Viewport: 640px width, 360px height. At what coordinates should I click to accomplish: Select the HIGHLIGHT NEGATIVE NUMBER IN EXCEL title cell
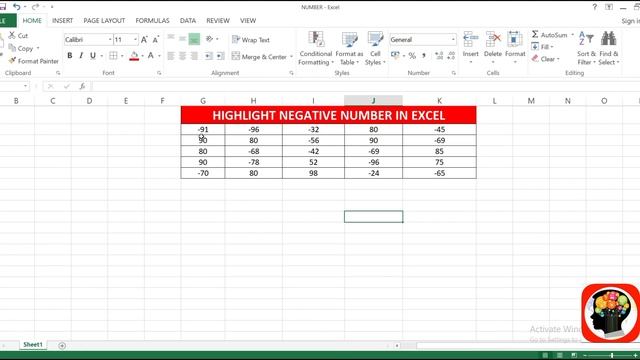click(x=329, y=115)
